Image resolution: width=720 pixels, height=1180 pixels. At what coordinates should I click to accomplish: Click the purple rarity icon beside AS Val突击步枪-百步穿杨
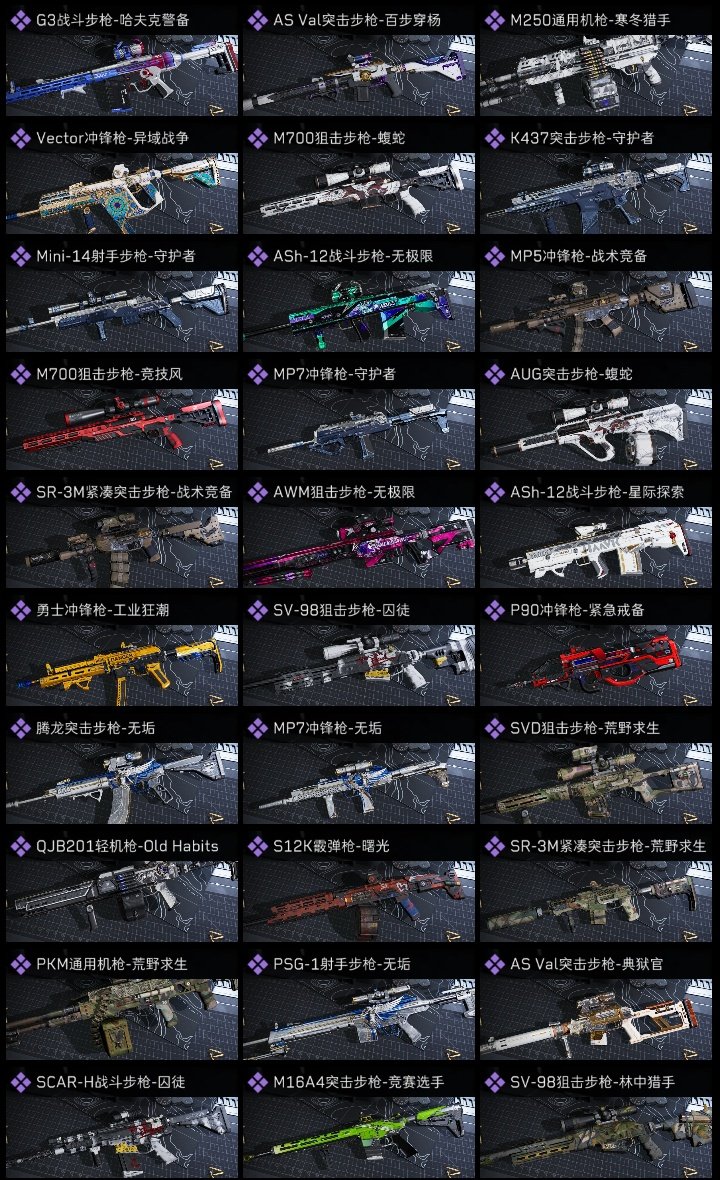coord(258,20)
